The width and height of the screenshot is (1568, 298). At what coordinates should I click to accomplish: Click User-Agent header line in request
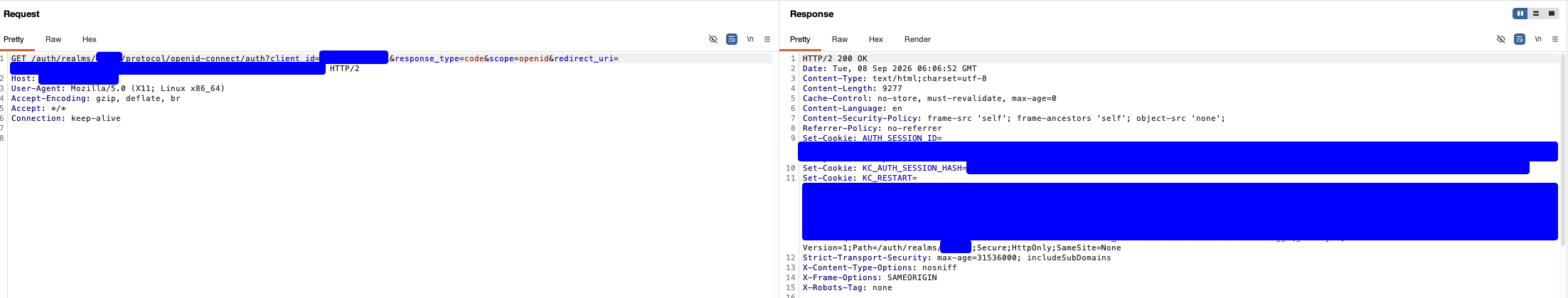(x=118, y=88)
